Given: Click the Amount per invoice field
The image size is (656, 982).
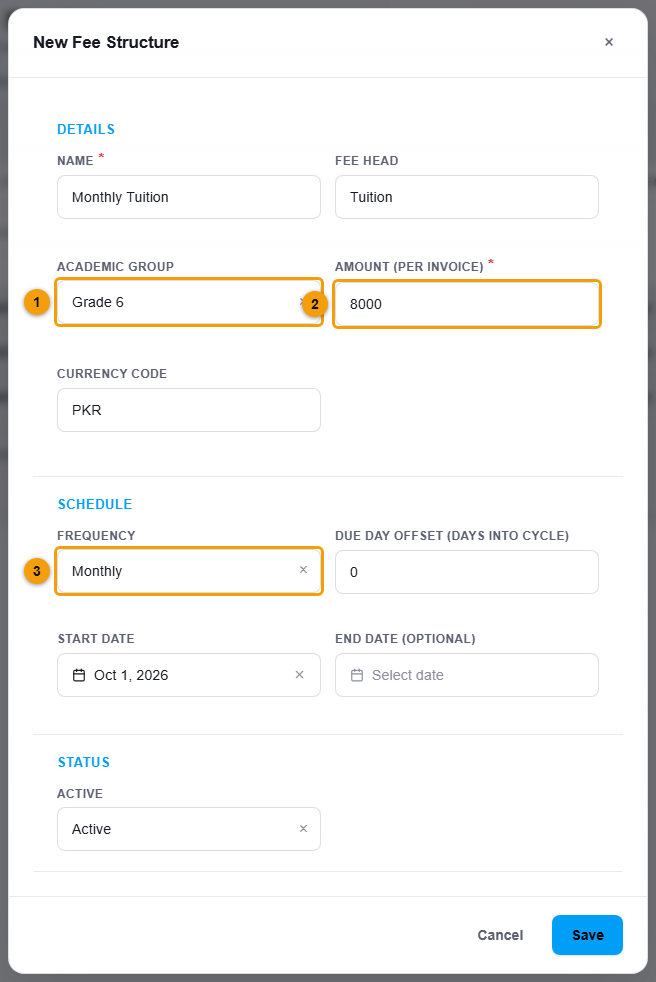Looking at the screenshot, I should 467,304.
